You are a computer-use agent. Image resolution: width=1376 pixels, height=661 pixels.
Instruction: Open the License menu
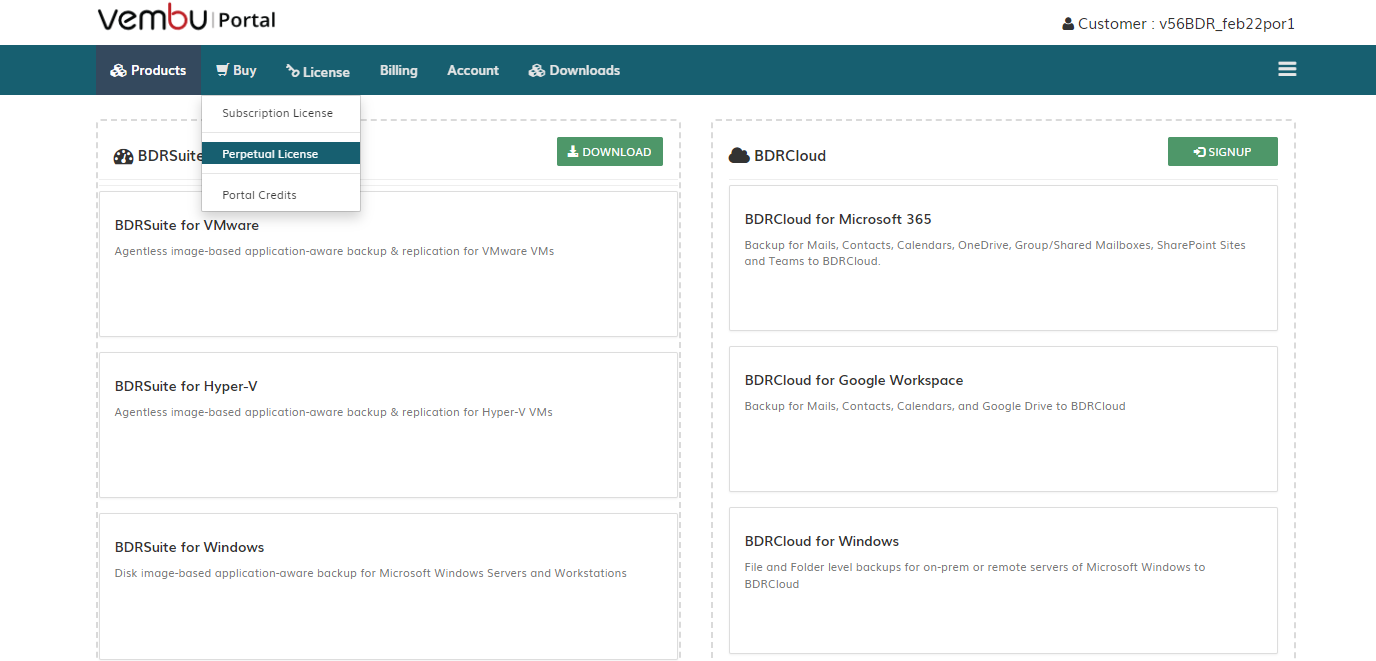[318, 71]
